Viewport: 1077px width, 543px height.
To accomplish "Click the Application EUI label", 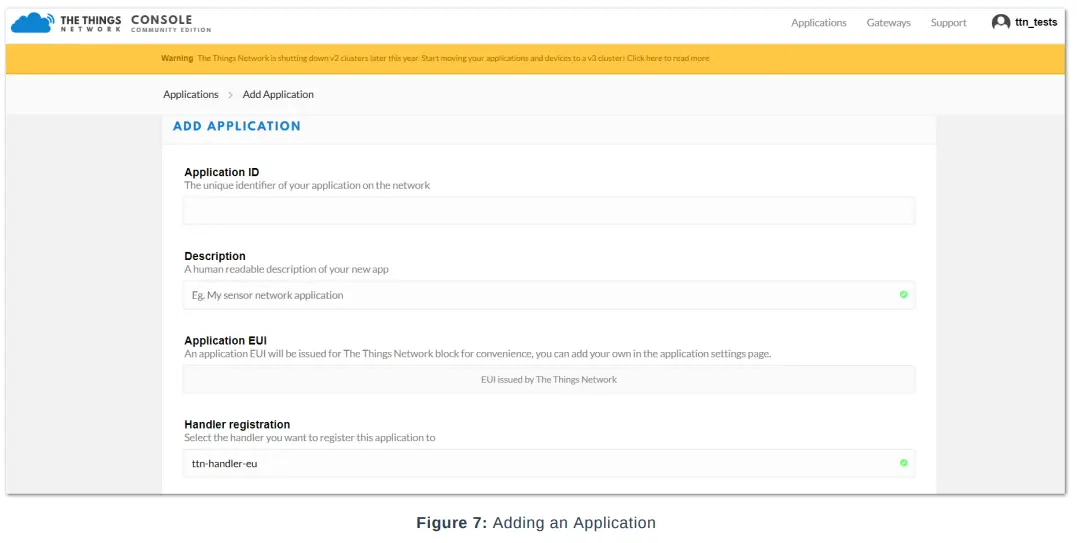I will pos(225,340).
